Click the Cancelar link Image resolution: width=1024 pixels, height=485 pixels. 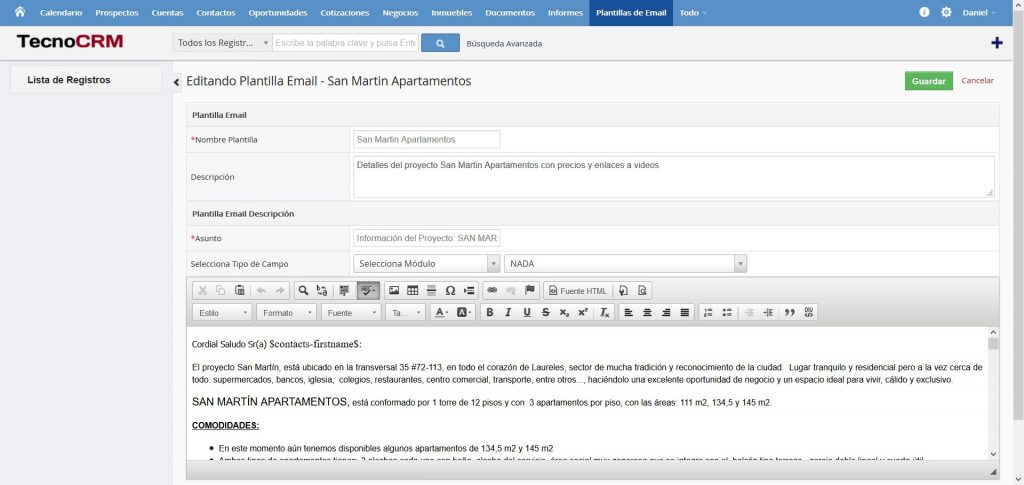977,81
